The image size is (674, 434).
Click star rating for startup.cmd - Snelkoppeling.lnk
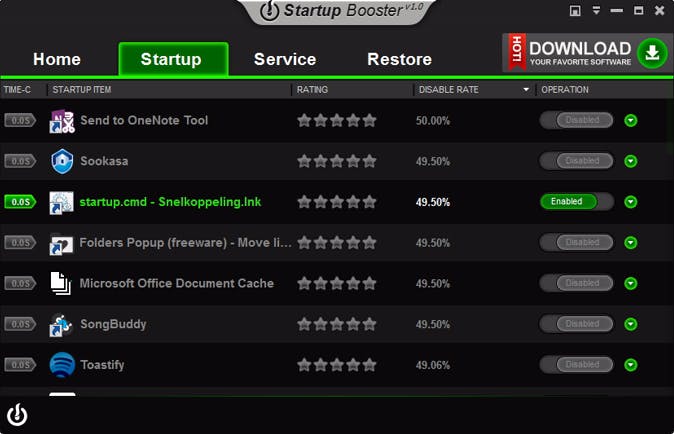[x=337, y=202]
